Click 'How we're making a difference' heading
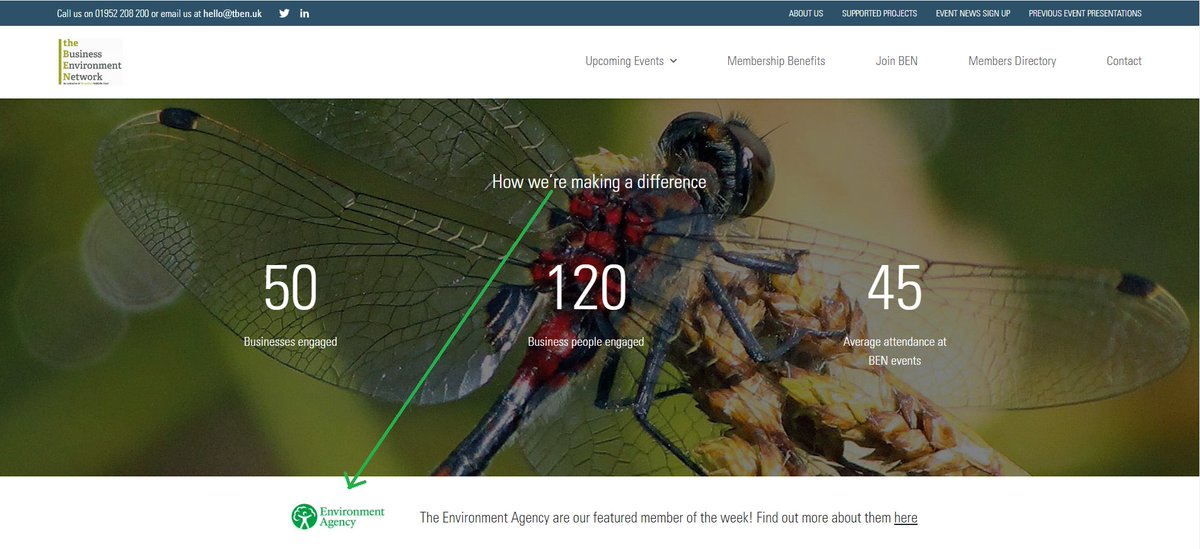The height and width of the screenshot is (549, 1200). click(x=599, y=182)
